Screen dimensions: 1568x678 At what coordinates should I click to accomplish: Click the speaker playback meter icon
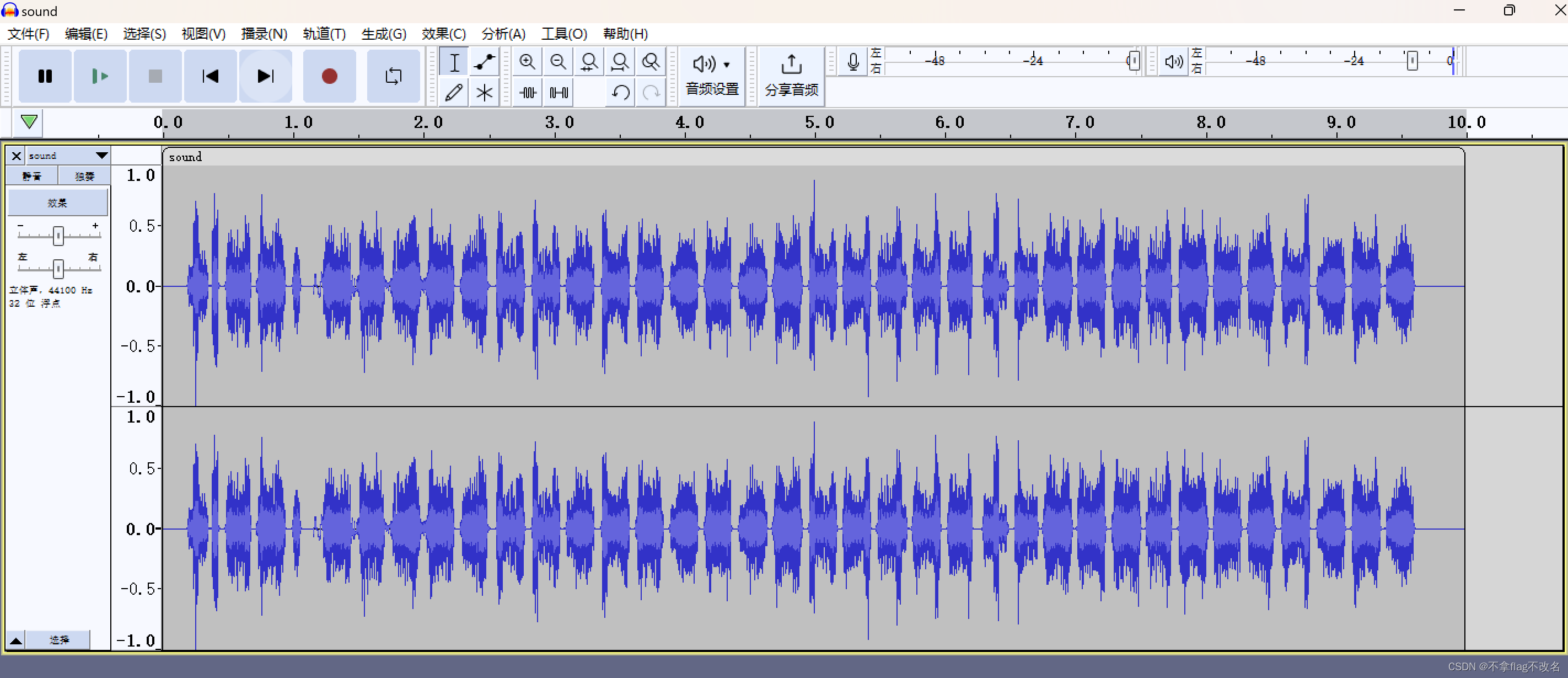[1174, 62]
